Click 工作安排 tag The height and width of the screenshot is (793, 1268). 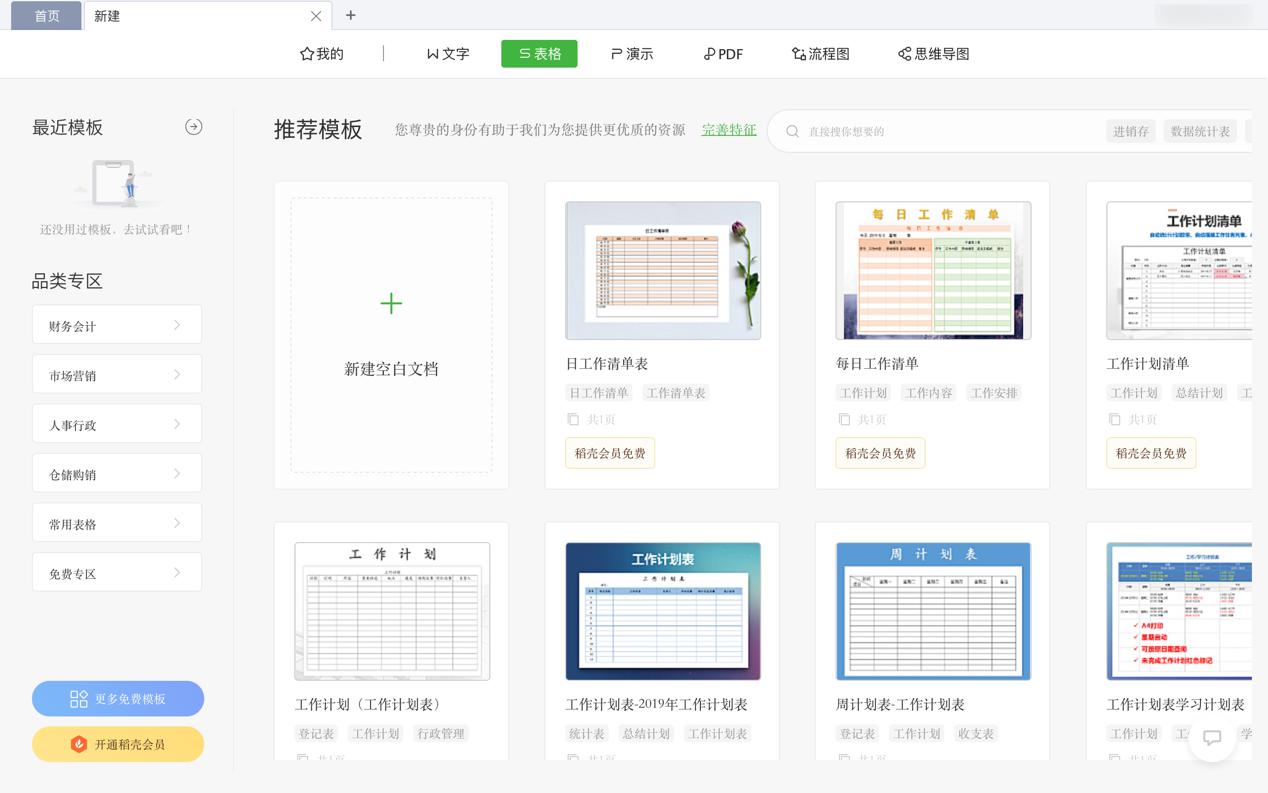click(x=994, y=393)
